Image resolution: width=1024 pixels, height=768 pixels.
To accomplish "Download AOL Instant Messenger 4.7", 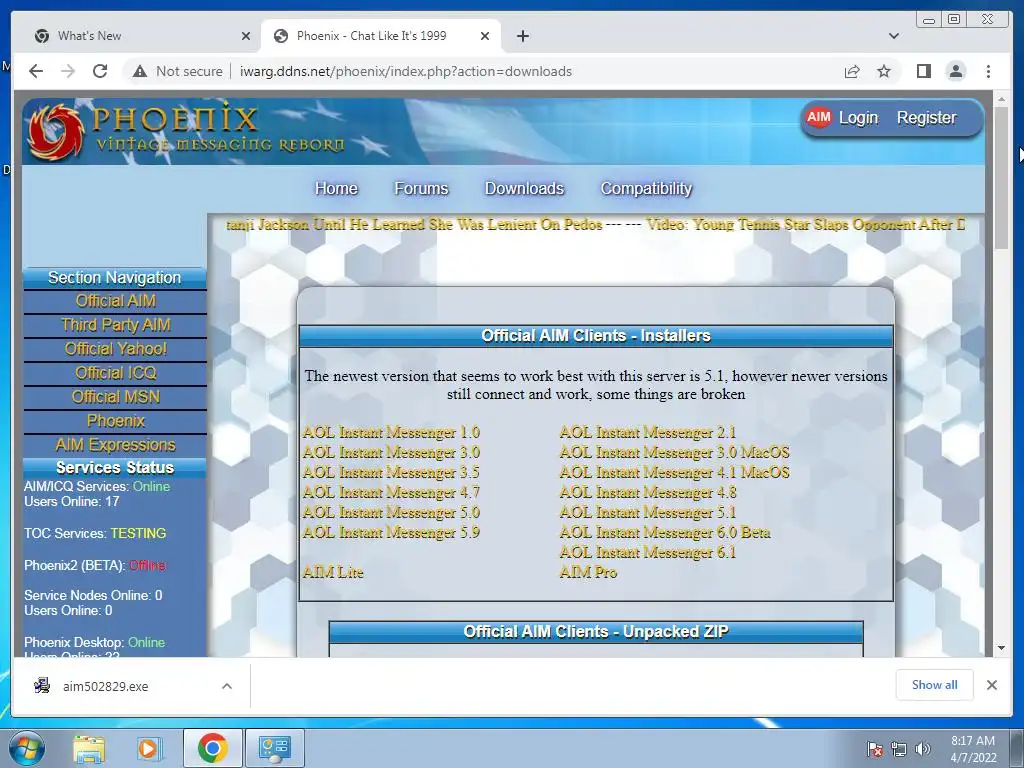I will (391, 492).
